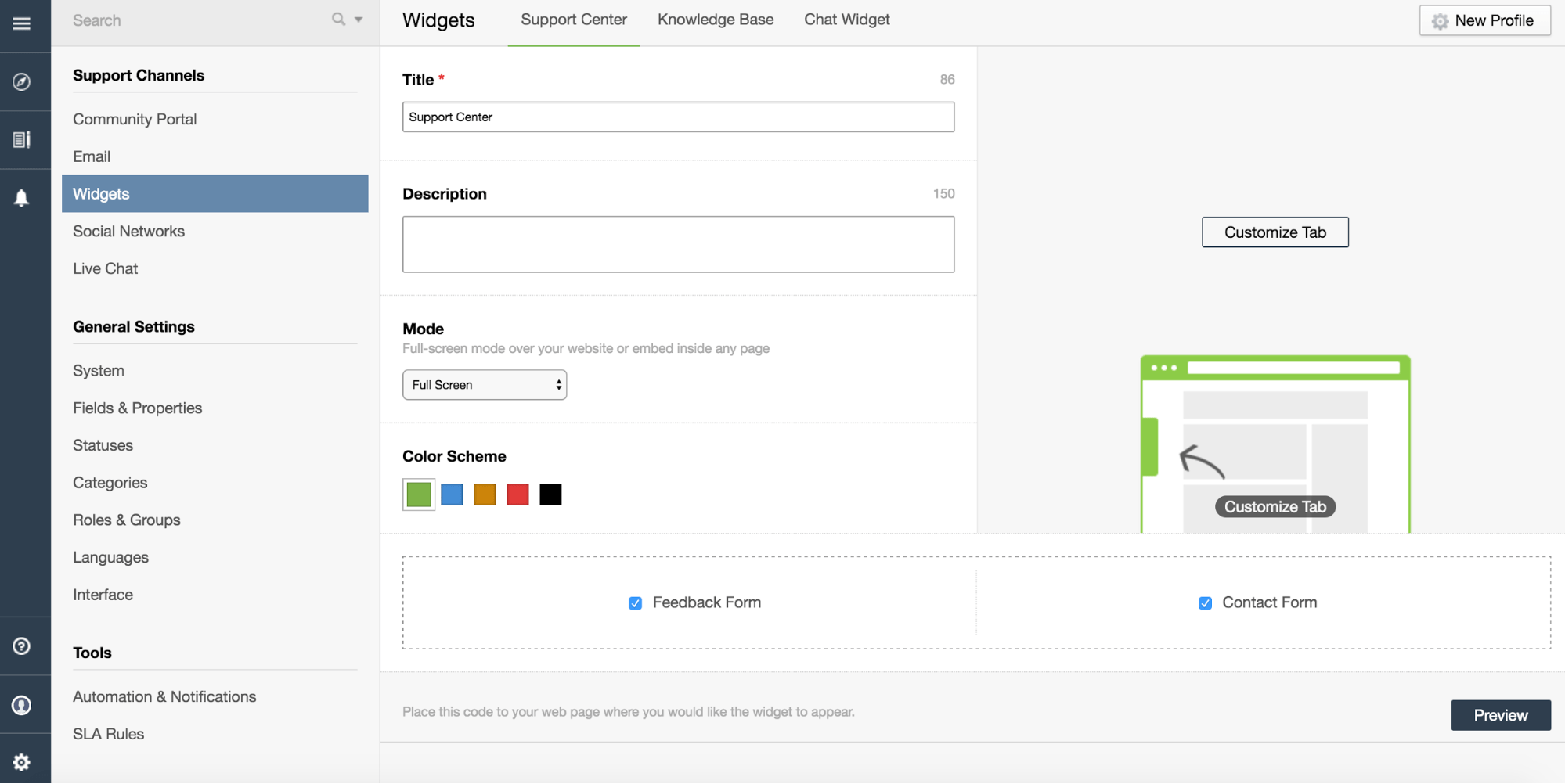The height and width of the screenshot is (784, 1565).
Task: Open the tickets list icon in sidebar
Action: click(22, 139)
